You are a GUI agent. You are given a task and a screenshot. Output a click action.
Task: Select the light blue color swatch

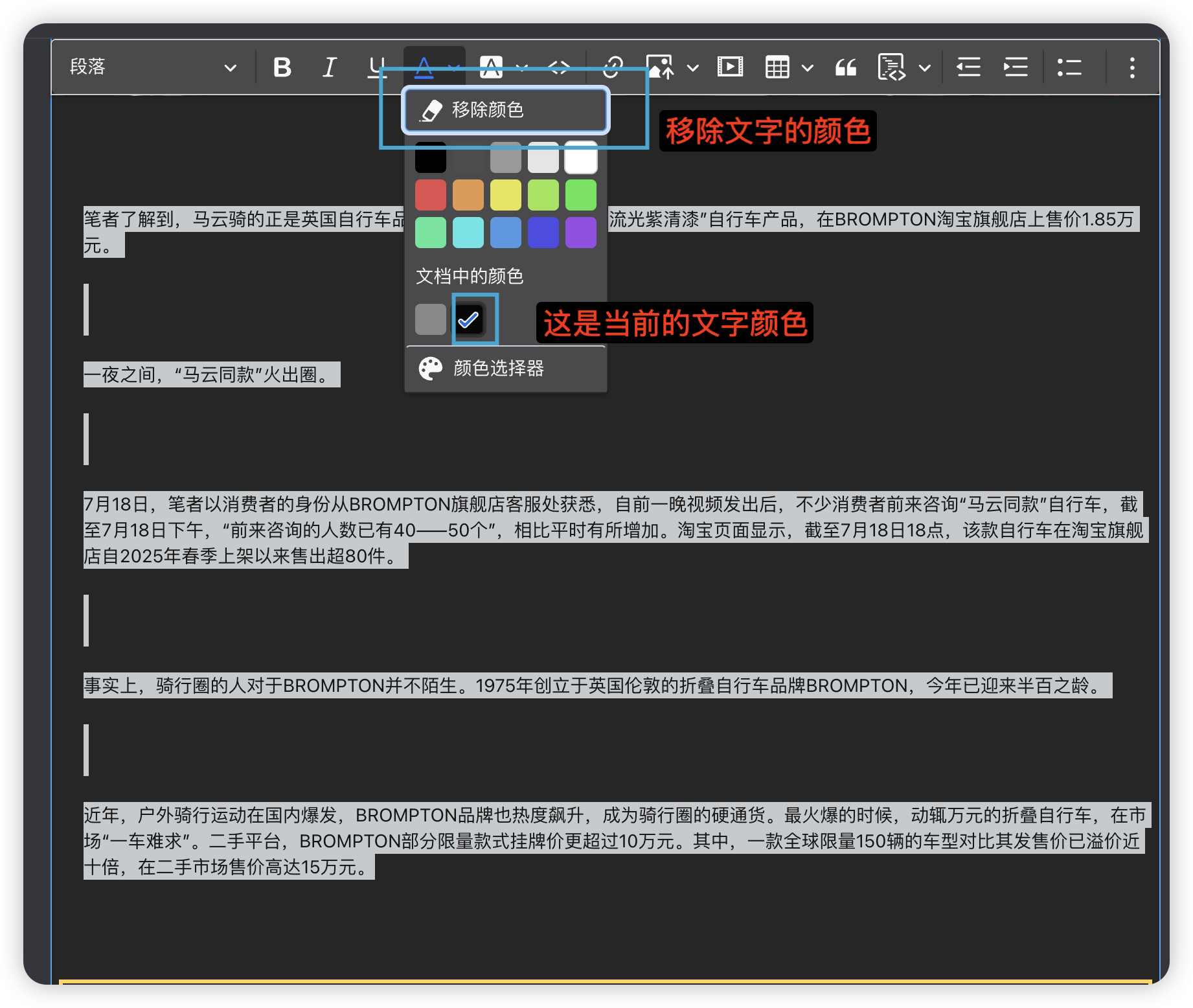point(506,233)
